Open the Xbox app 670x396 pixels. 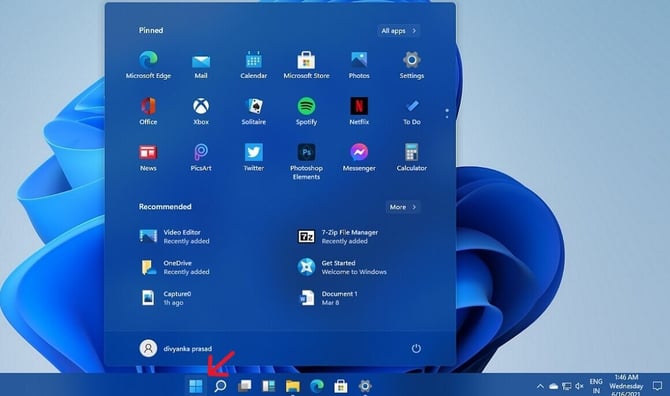pos(201,111)
